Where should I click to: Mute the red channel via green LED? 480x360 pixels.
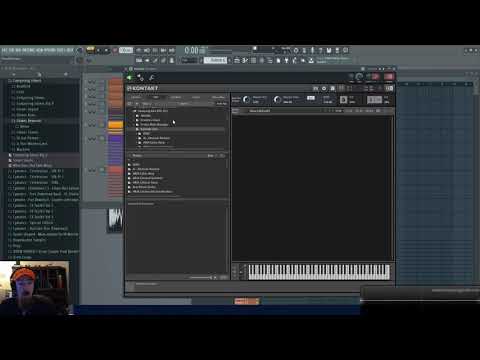[x=102, y=170]
